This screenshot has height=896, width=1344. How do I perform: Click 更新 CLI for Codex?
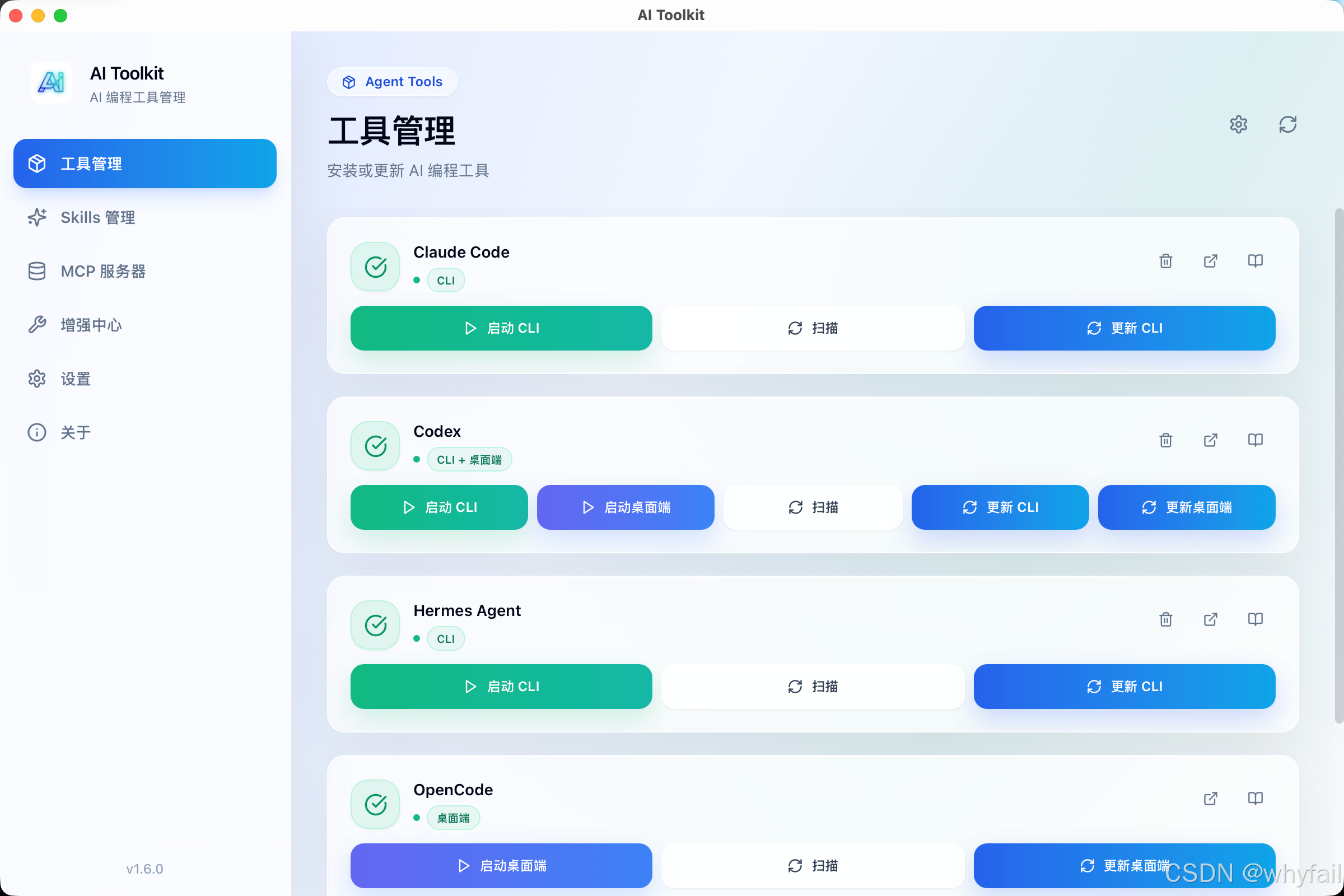coord(1000,507)
